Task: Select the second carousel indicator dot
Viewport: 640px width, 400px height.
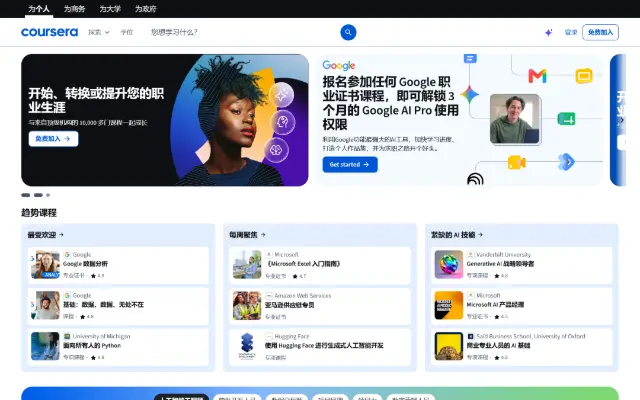Action: point(38,195)
